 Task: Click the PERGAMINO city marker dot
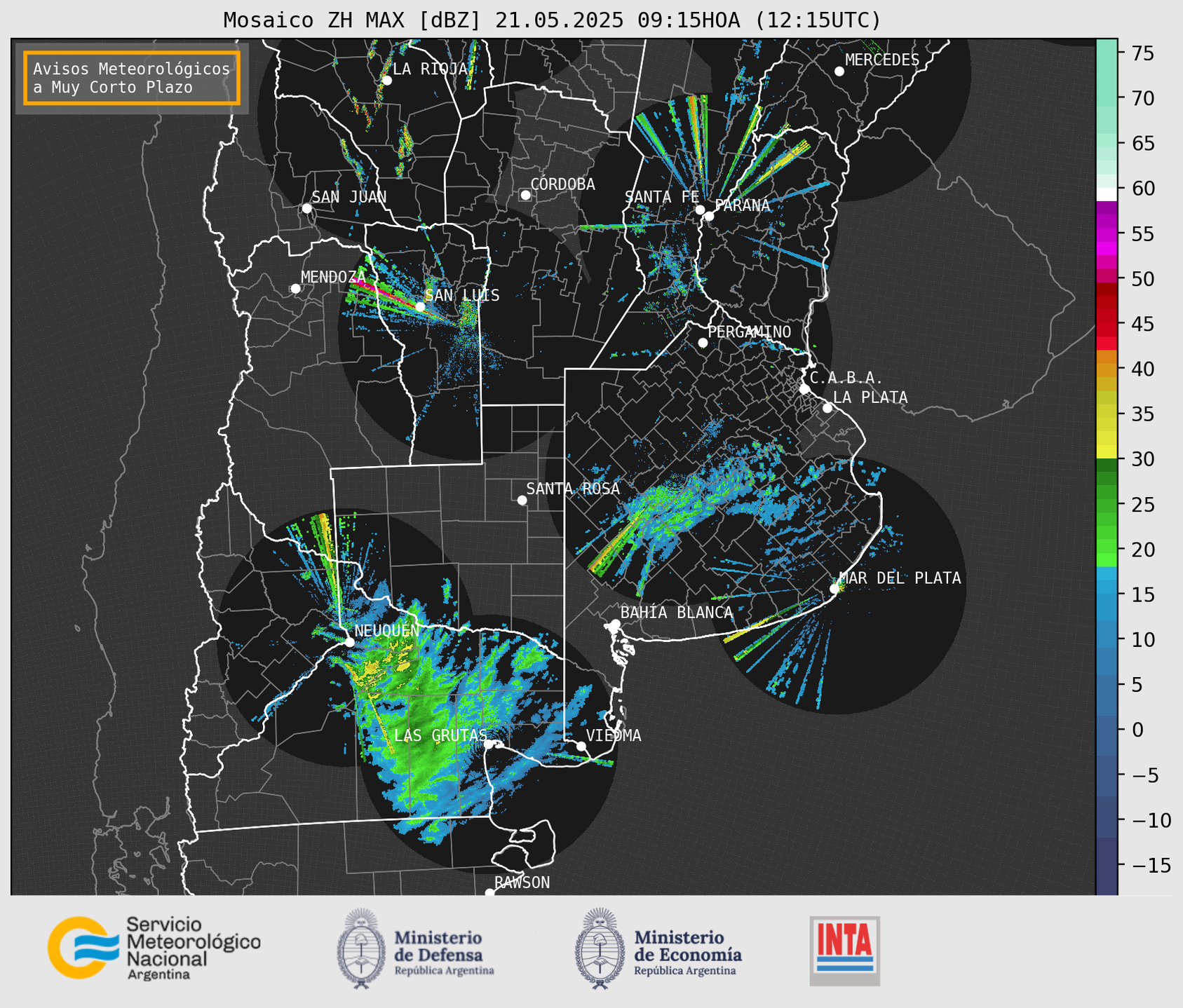703,343
